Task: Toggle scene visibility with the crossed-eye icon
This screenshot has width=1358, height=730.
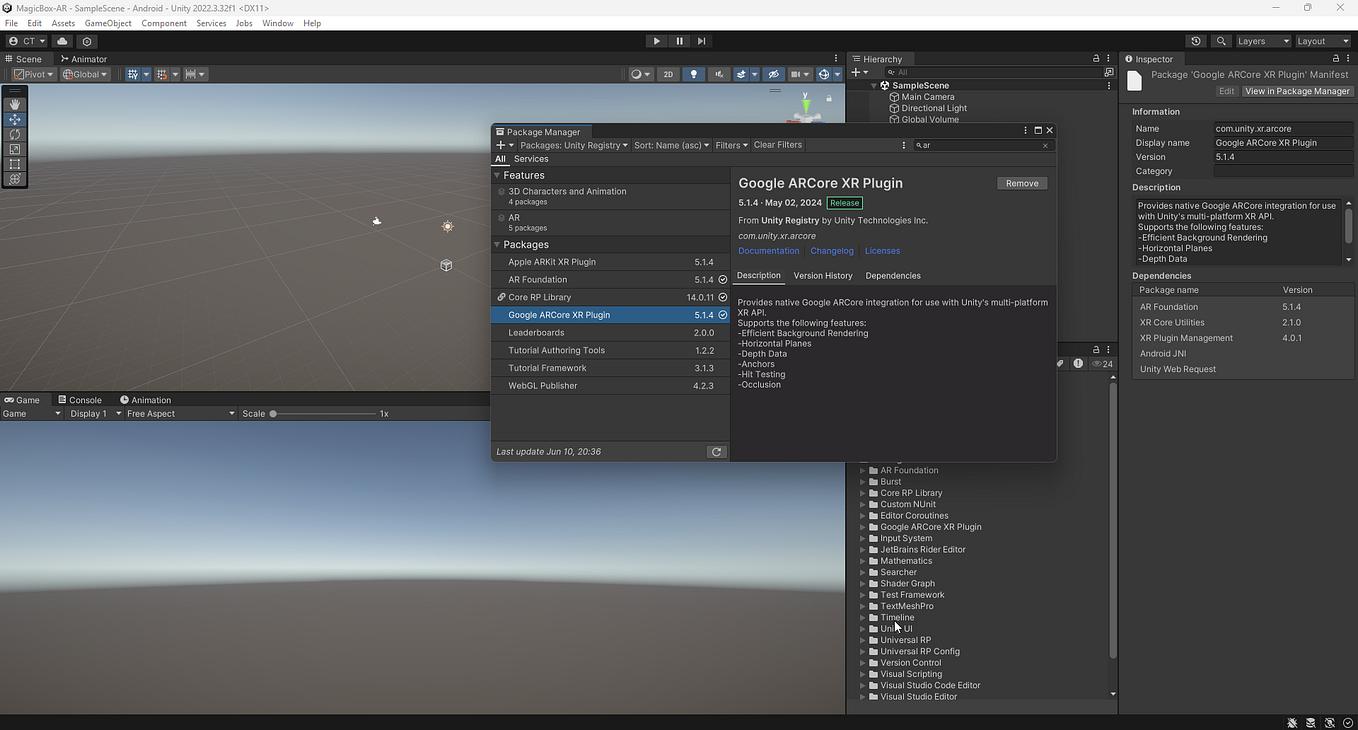Action: 774,73
